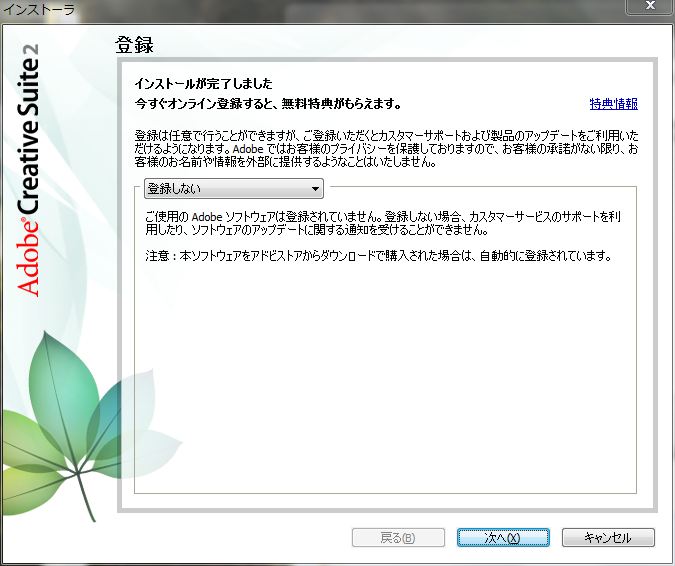Viewport: 675px width, 566px height.
Task: Click the 注意 note about download purchases
Action: [x=379, y=256]
